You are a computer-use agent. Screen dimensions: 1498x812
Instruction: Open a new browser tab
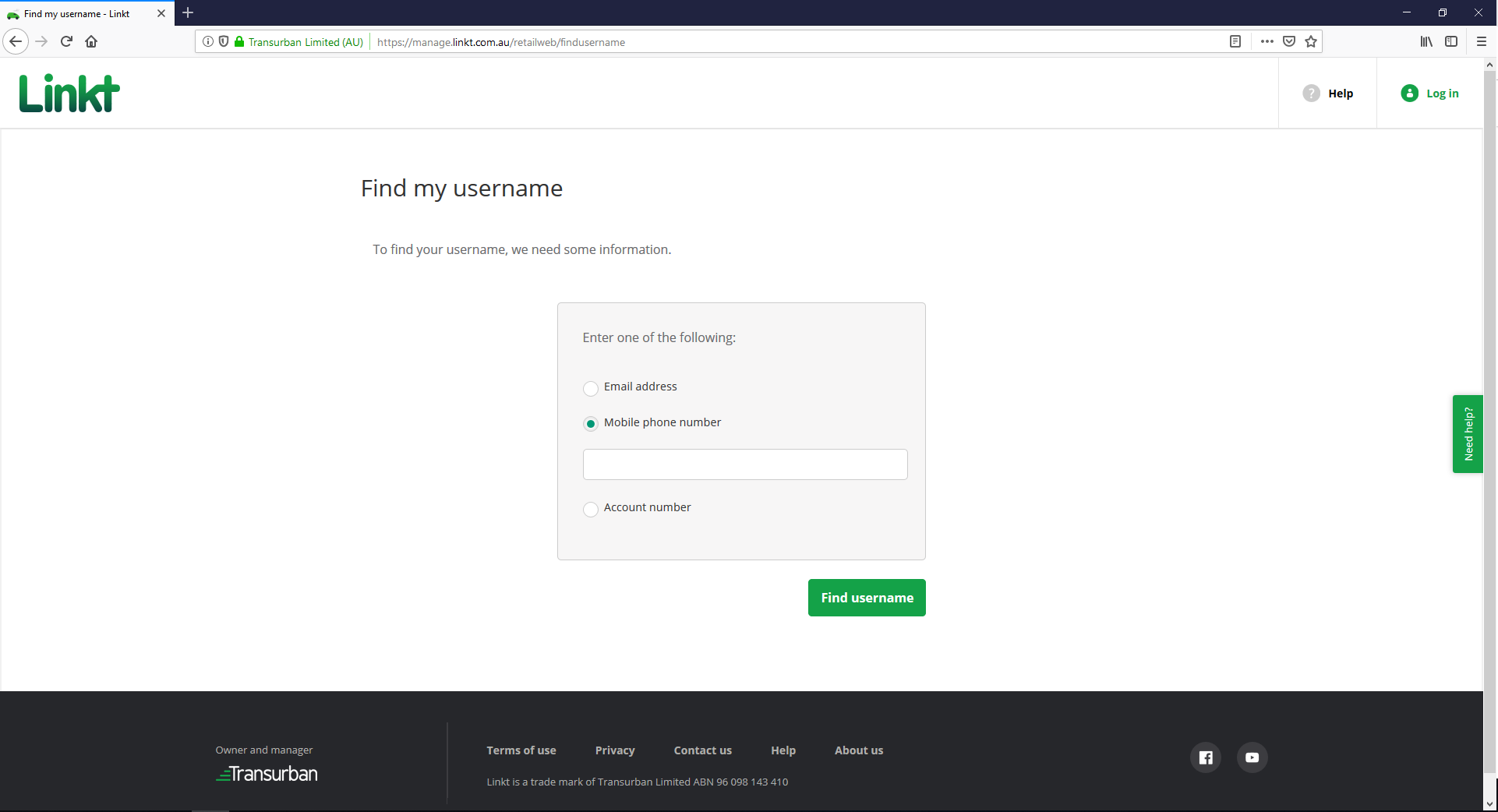click(x=188, y=13)
